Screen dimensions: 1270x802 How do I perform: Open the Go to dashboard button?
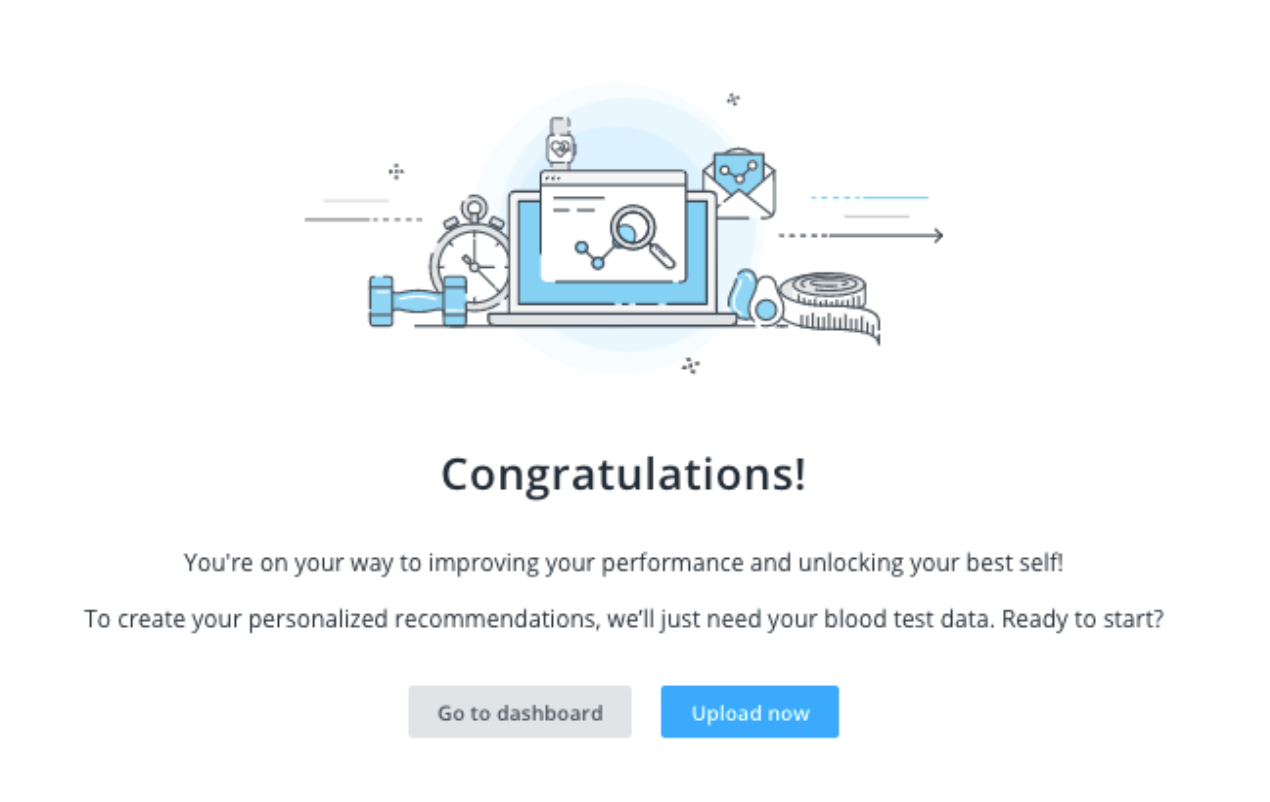point(519,712)
